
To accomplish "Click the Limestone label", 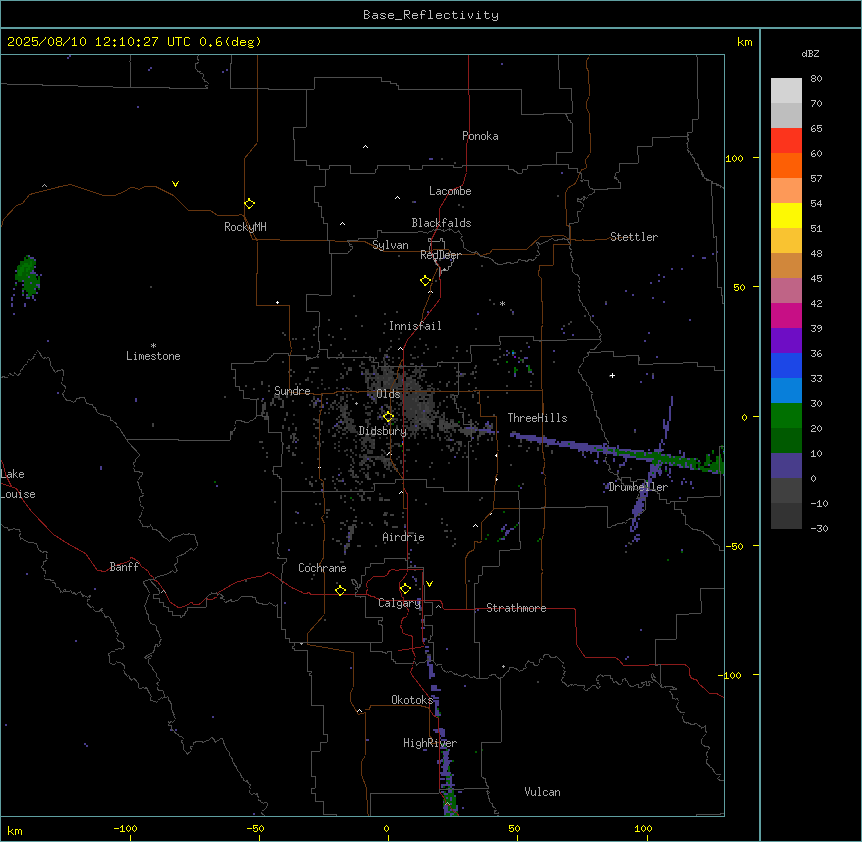I will pos(153,356).
